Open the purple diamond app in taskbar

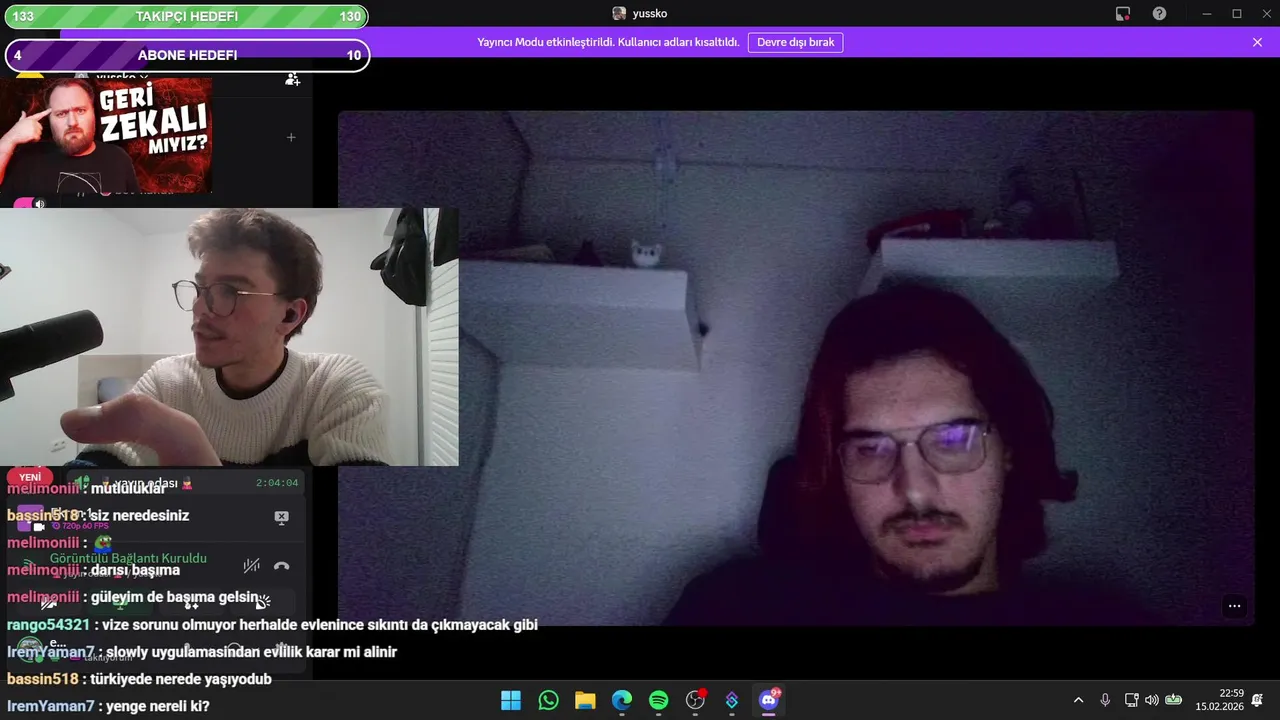pos(732,700)
